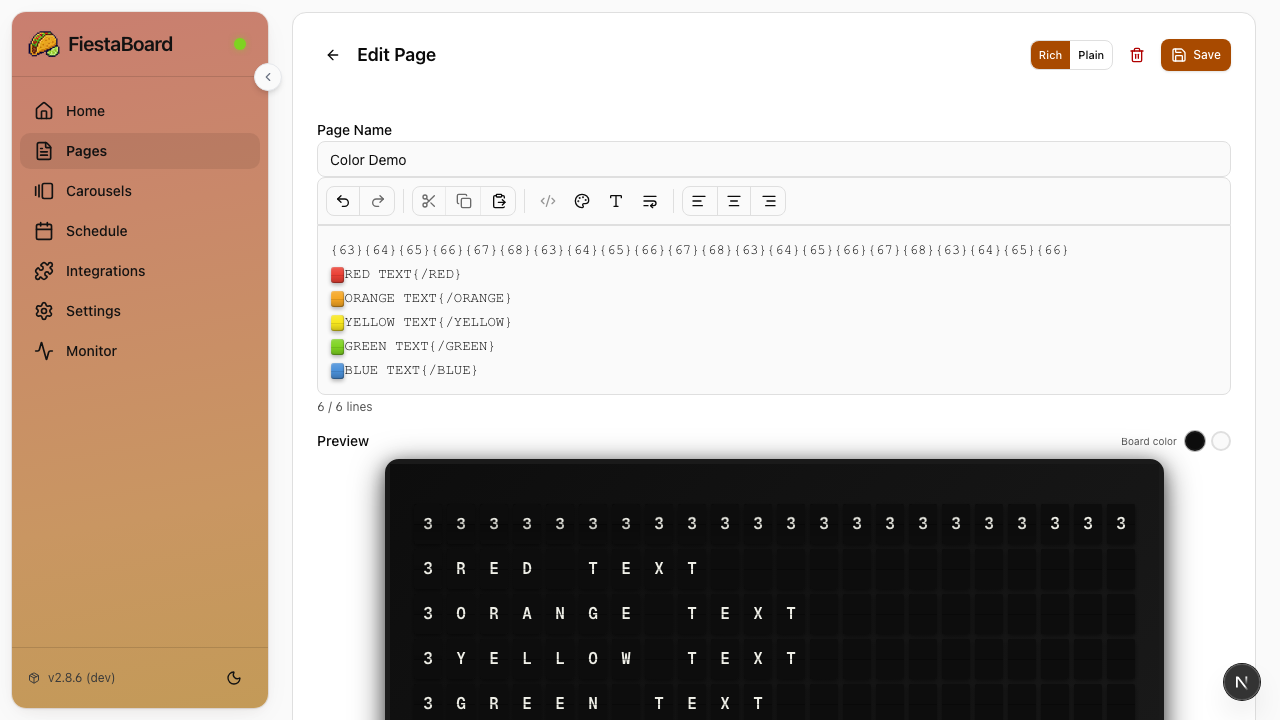Switch to Plain editing mode
1280x720 pixels.
(x=1091, y=55)
